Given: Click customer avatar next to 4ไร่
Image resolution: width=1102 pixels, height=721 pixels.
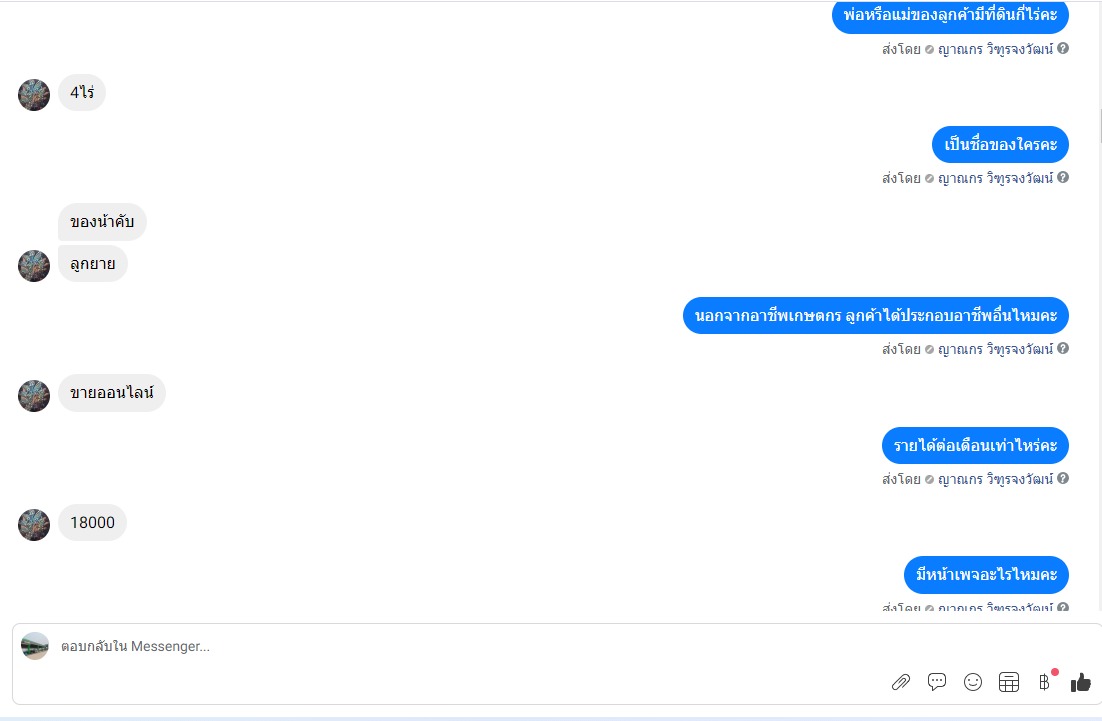Looking at the screenshot, I should 34,95.
